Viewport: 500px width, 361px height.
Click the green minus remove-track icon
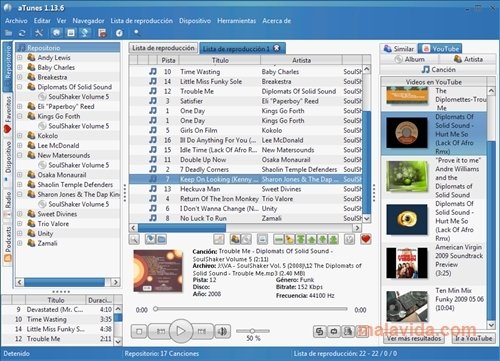pyautogui.click(x=279, y=239)
